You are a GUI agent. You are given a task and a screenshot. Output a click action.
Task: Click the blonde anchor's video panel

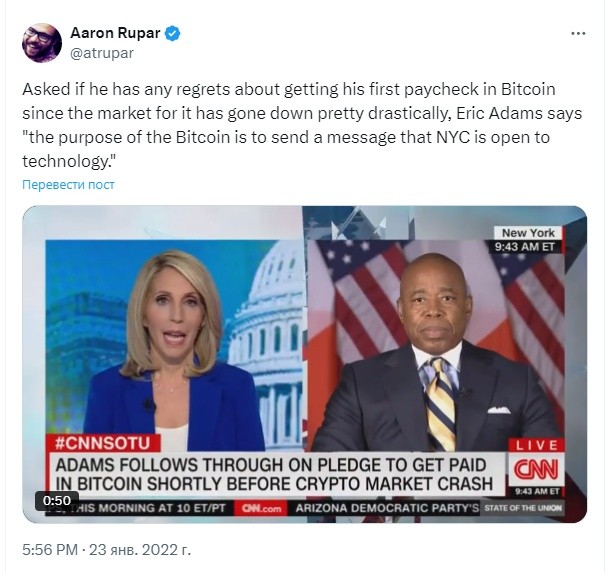click(x=175, y=345)
